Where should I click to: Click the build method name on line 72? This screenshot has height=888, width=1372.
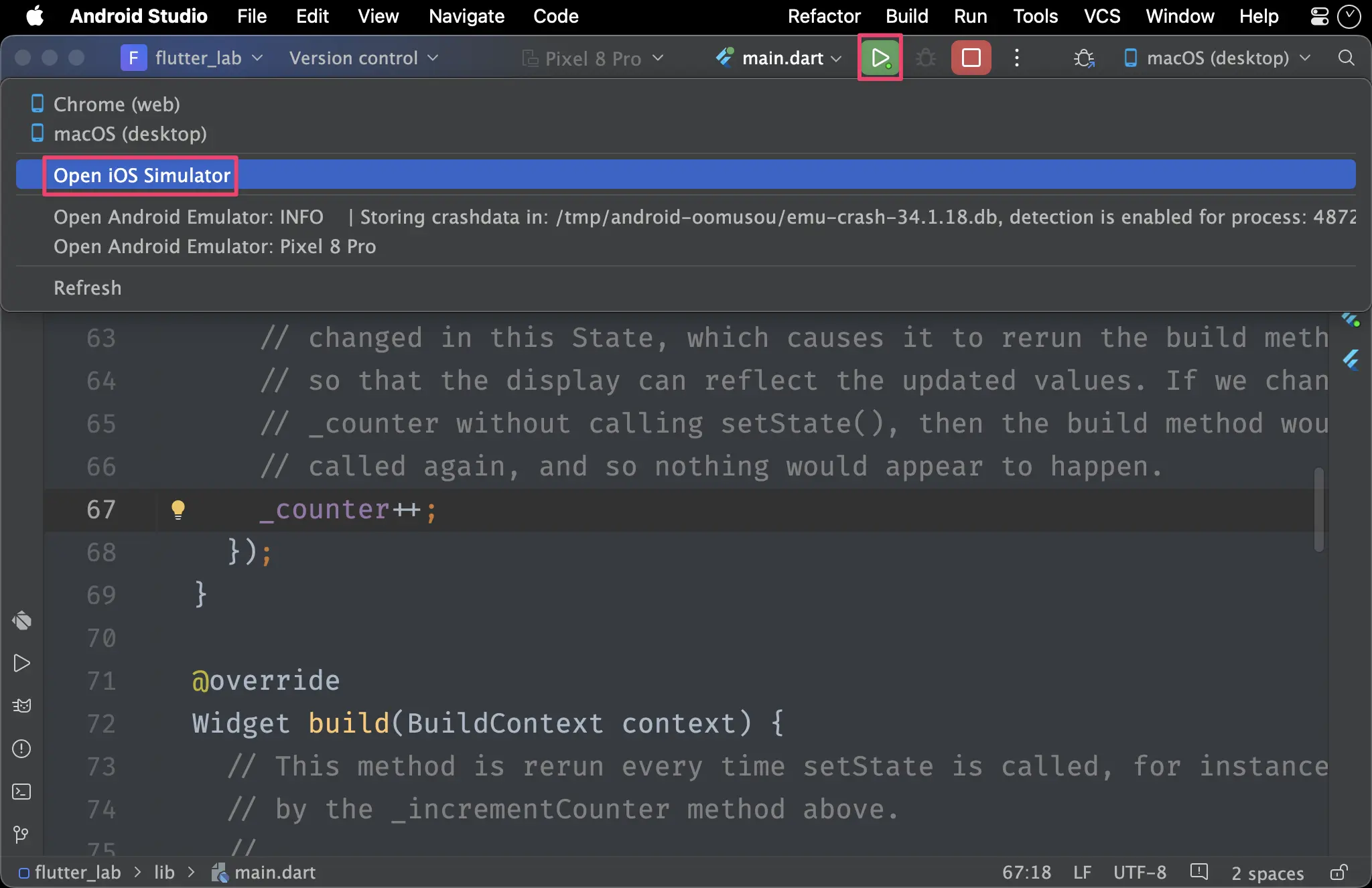point(349,723)
